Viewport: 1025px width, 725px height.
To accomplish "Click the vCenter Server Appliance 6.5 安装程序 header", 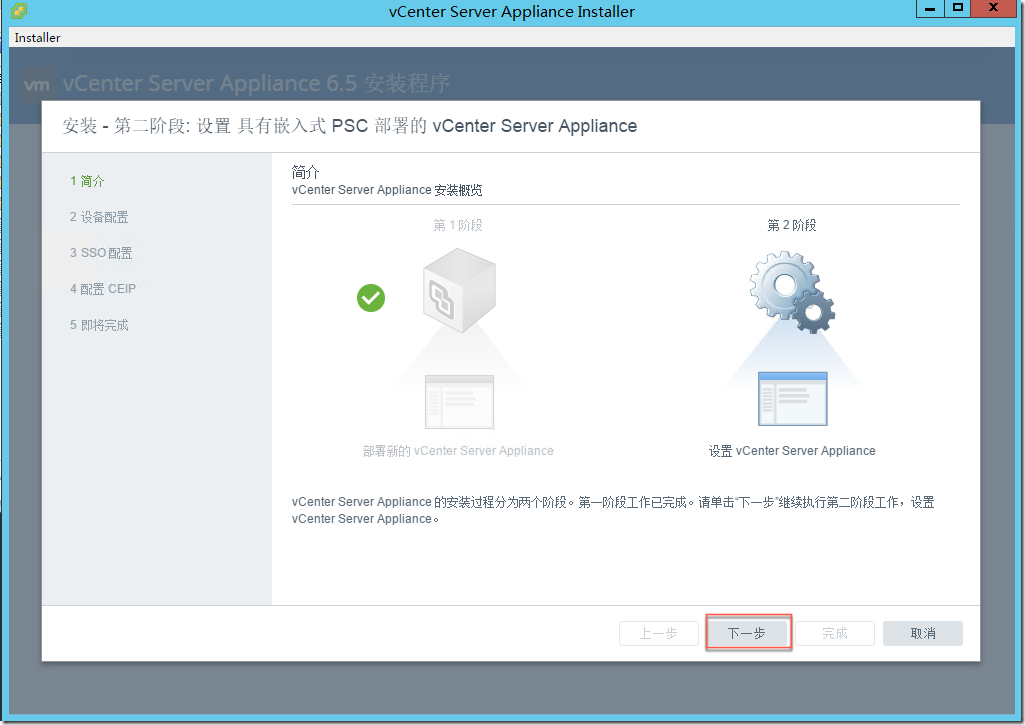I will 256,84.
